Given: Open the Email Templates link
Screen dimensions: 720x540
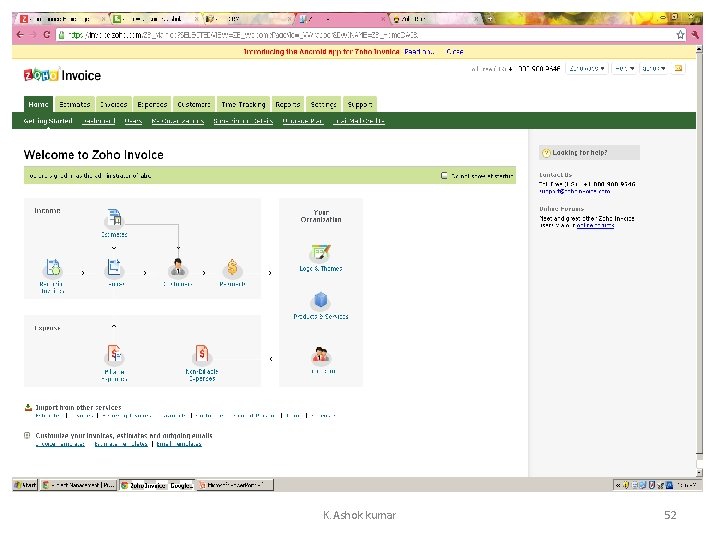Looking at the screenshot, I should (179, 444).
